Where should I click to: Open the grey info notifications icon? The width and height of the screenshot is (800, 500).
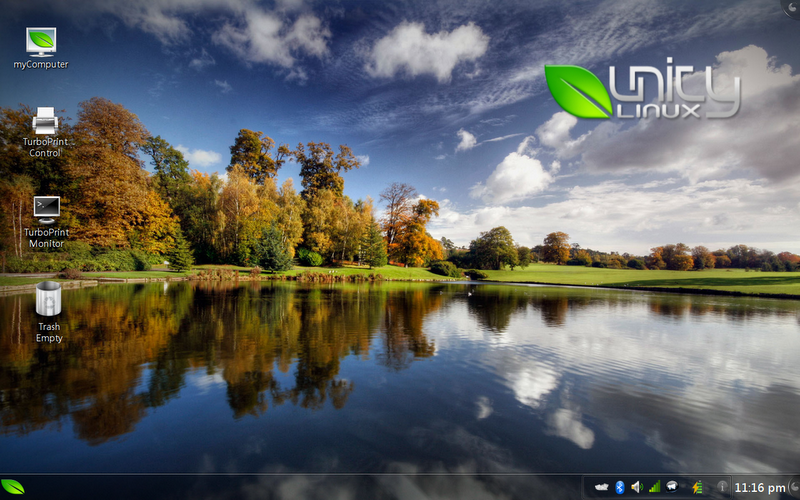pos(722,487)
